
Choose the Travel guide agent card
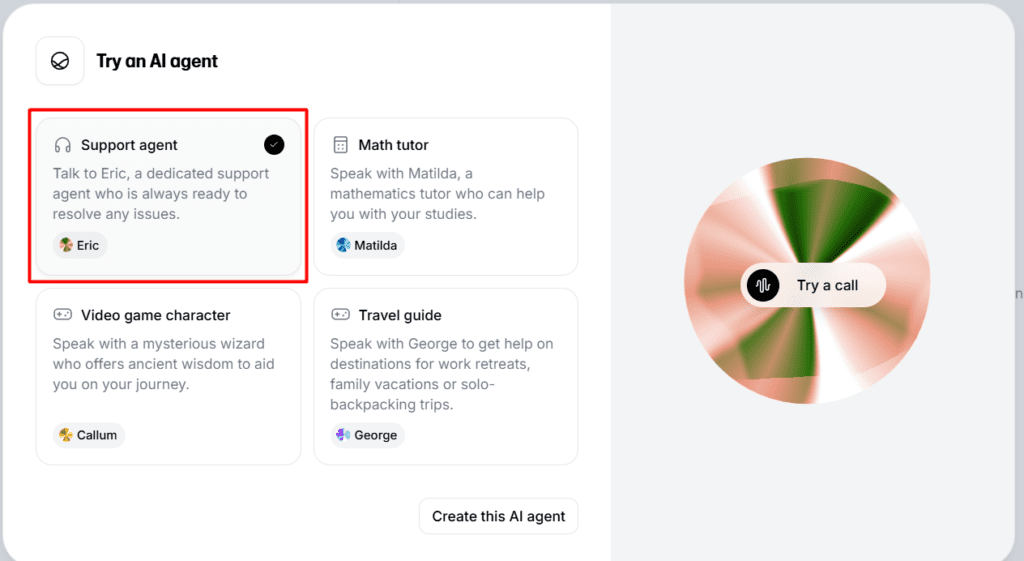[x=446, y=376]
